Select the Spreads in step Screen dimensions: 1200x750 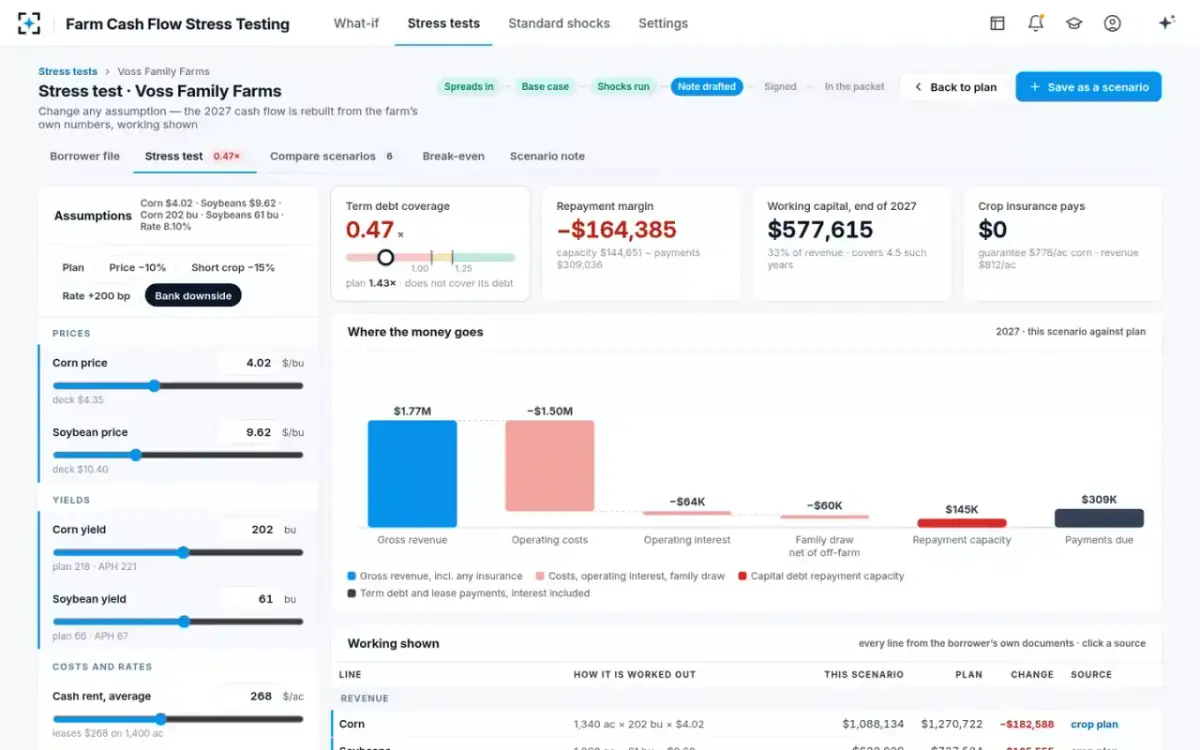(x=469, y=87)
